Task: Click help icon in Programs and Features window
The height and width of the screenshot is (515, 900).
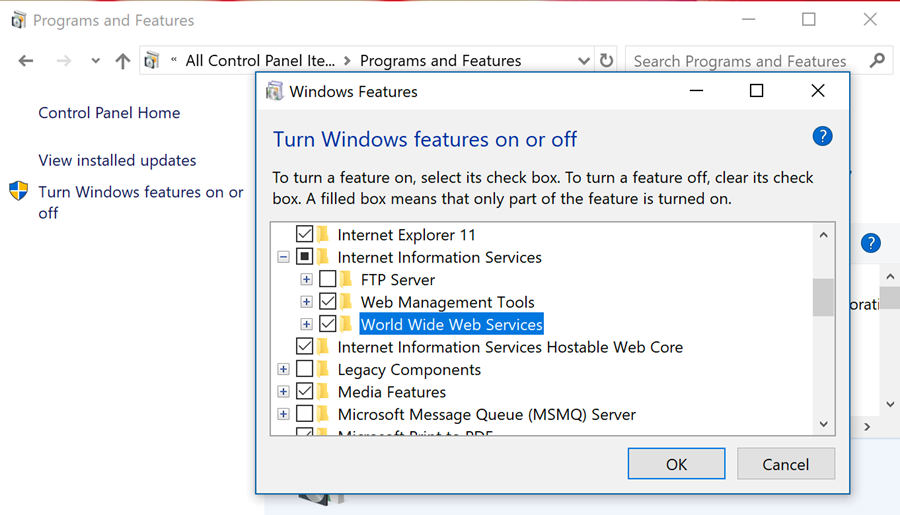Action: pos(871,243)
